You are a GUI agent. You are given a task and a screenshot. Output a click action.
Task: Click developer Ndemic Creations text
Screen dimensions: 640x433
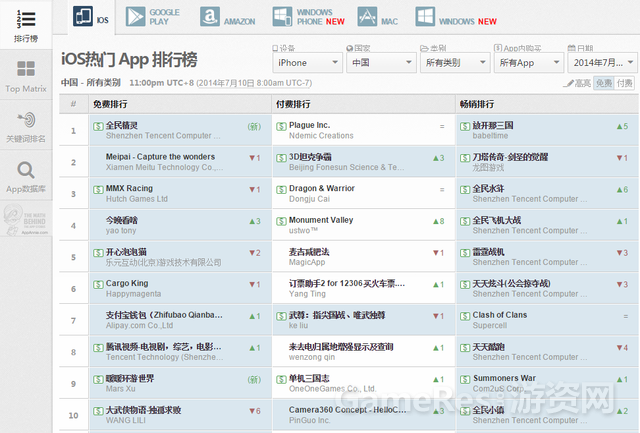321,135
